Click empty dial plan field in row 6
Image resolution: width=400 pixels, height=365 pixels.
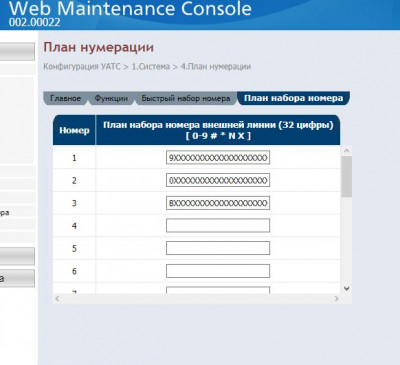(x=218, y=271)
